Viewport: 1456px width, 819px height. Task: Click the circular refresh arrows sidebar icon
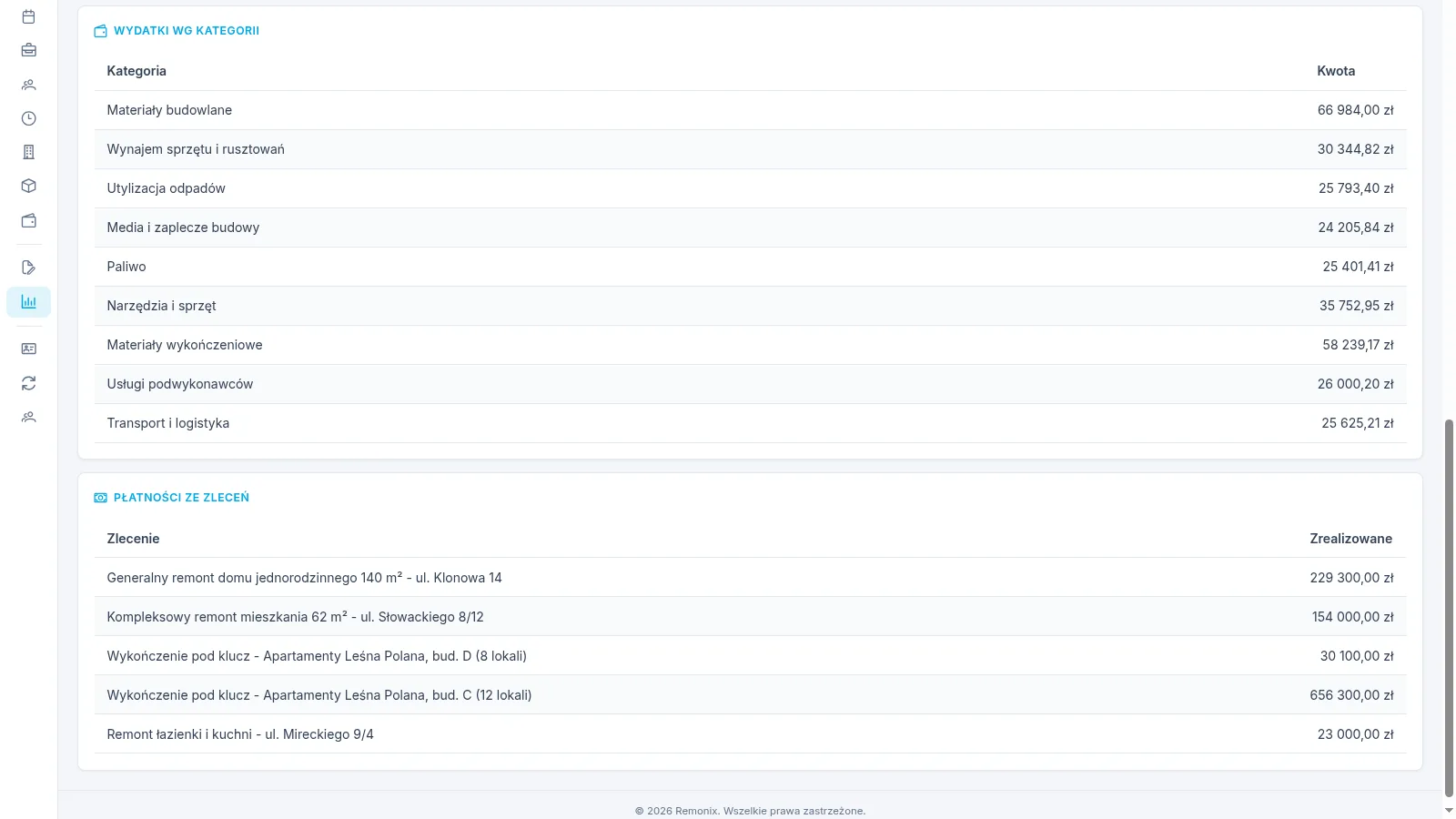(28, 383)
